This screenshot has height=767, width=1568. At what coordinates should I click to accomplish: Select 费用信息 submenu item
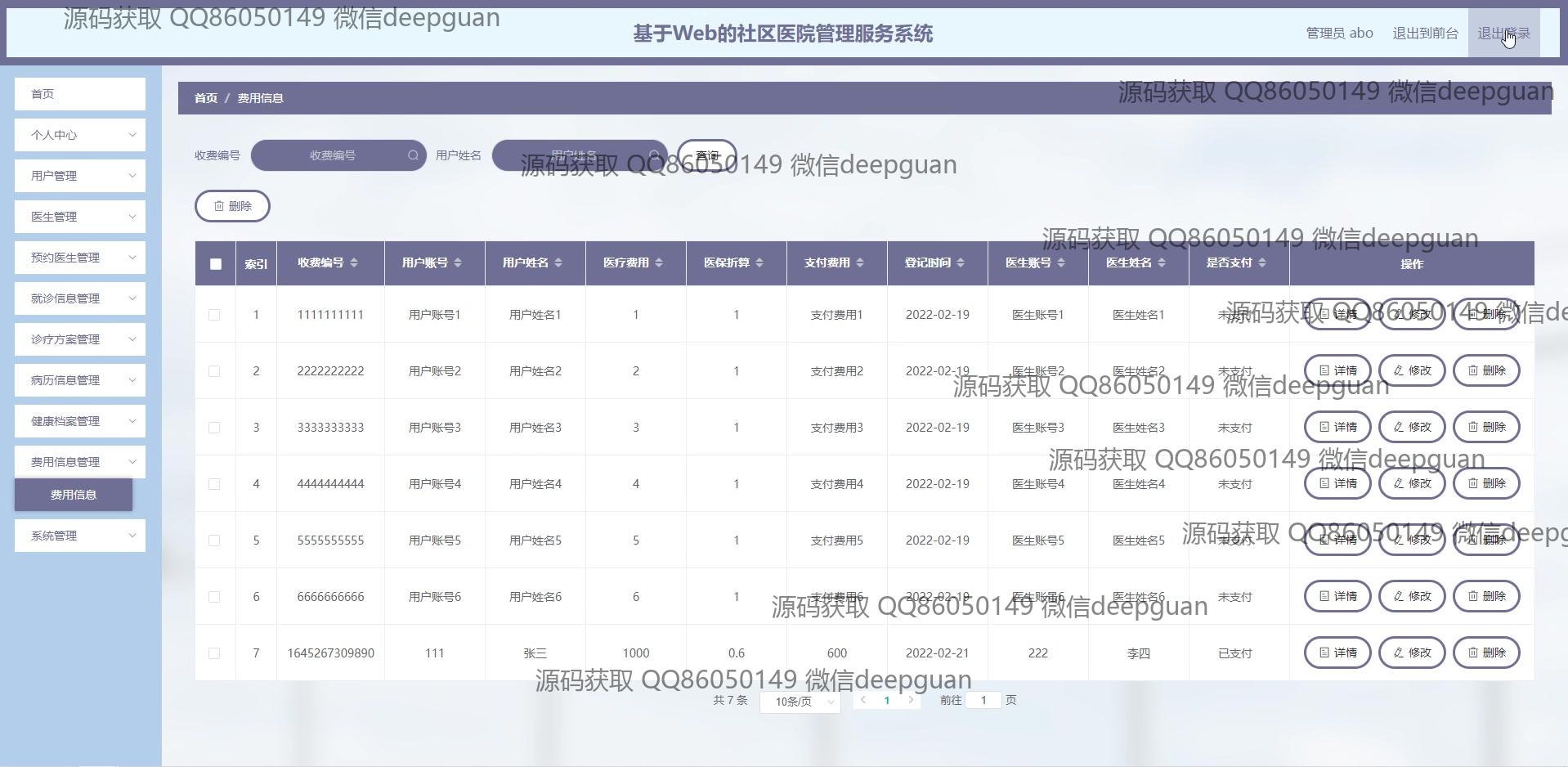(x=74, y=495)
